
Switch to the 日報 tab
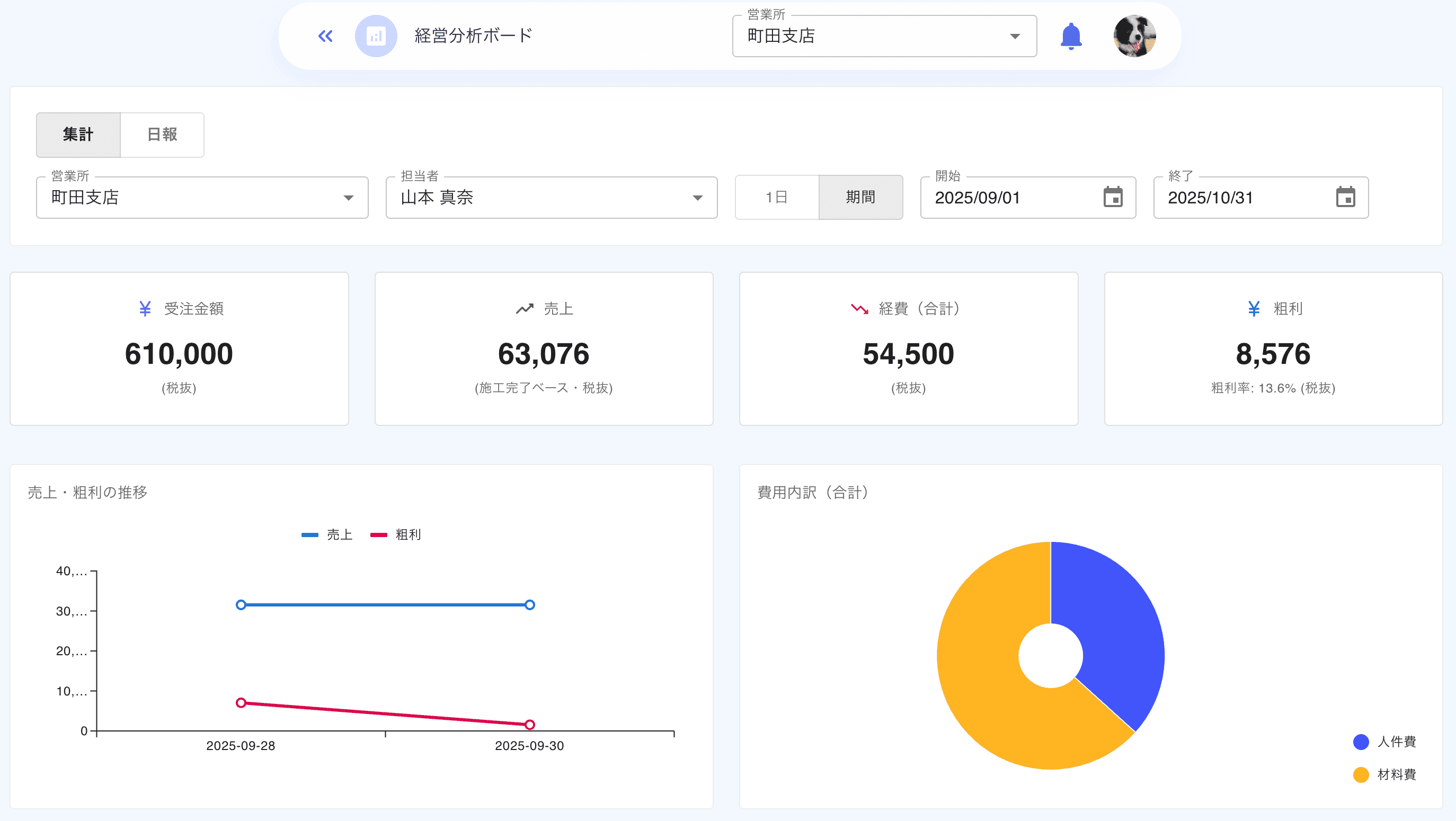[x=162, y=135]
